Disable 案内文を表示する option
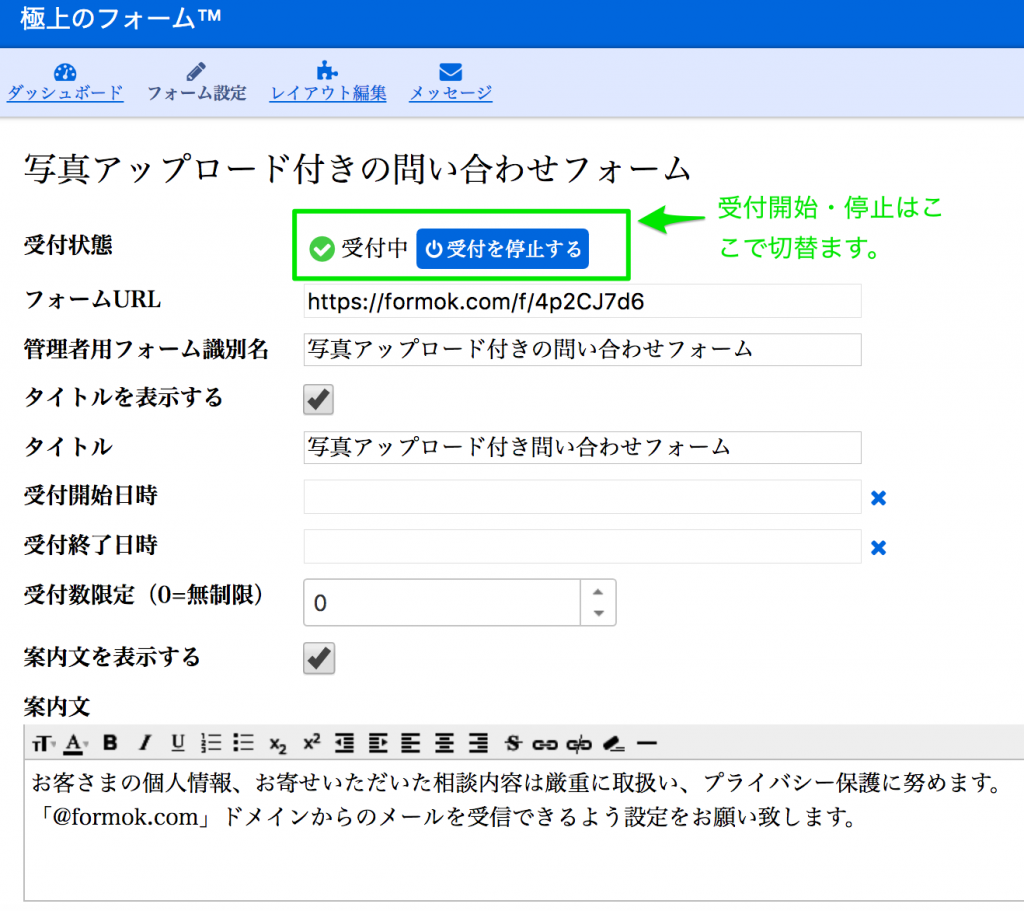Viewport: 1024px width, 911px height. pyautogui.click(x=318, y=658)
